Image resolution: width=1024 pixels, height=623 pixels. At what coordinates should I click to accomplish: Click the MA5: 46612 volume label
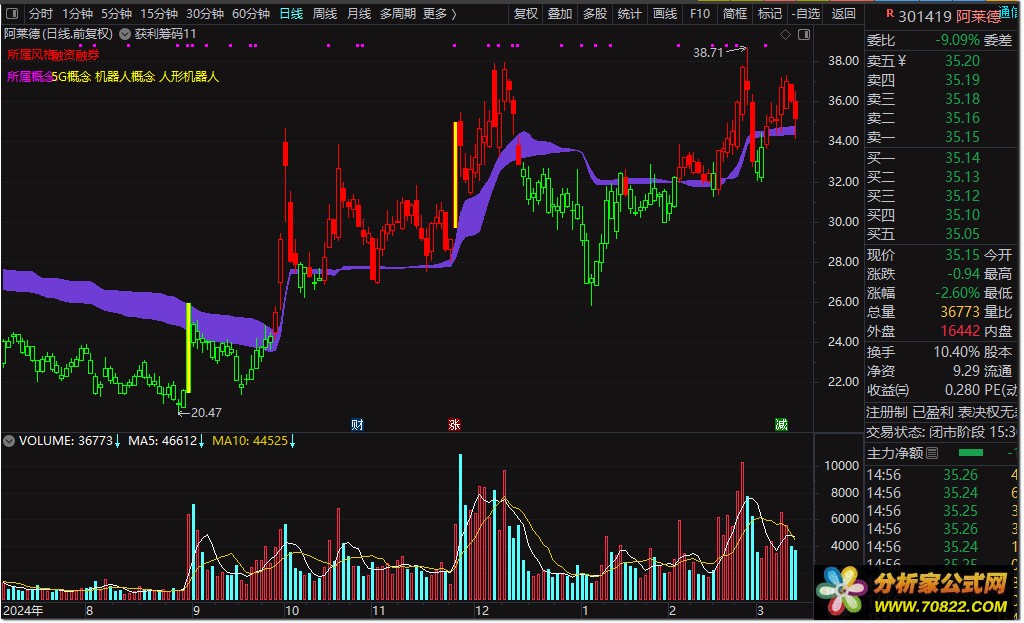[x=166, y=441]
